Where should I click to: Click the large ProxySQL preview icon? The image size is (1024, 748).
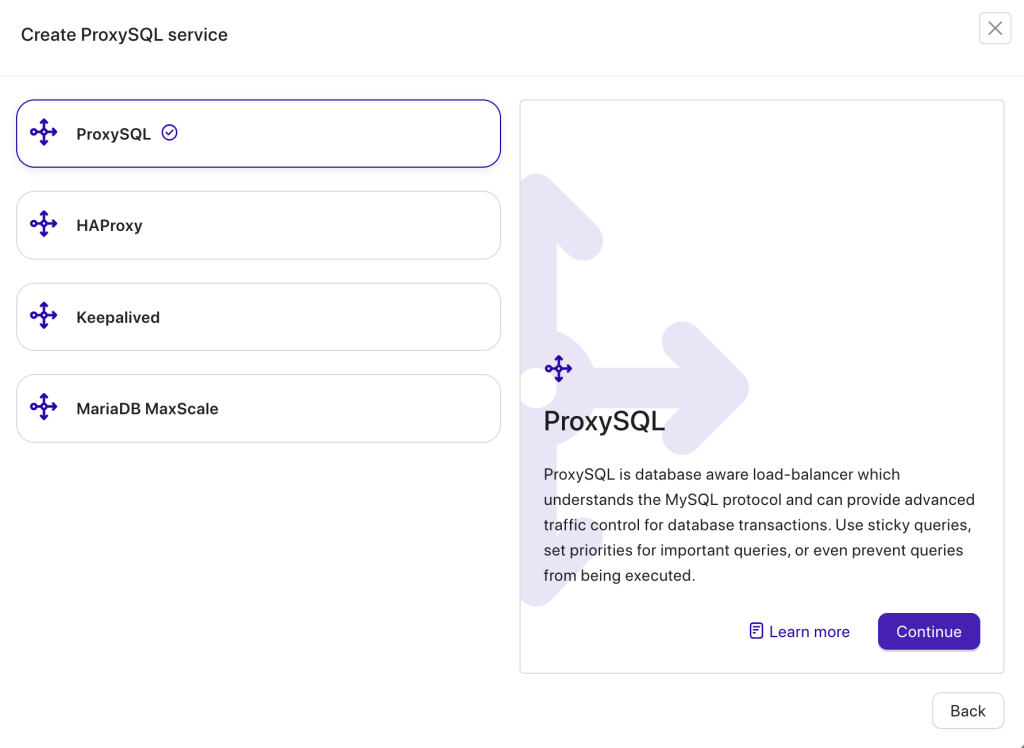click(558, 368)
